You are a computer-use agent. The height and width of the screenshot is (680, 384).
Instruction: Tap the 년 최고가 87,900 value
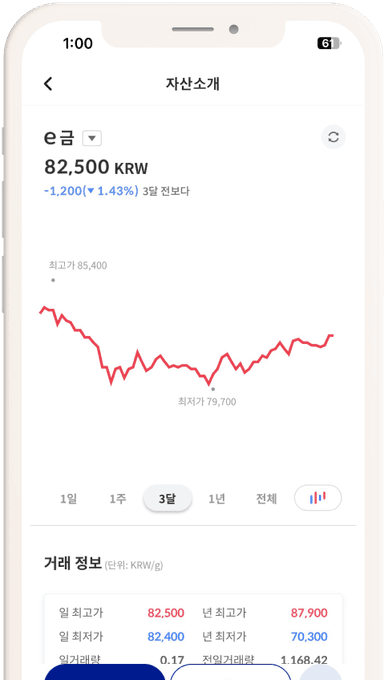[x=309, y=613]
